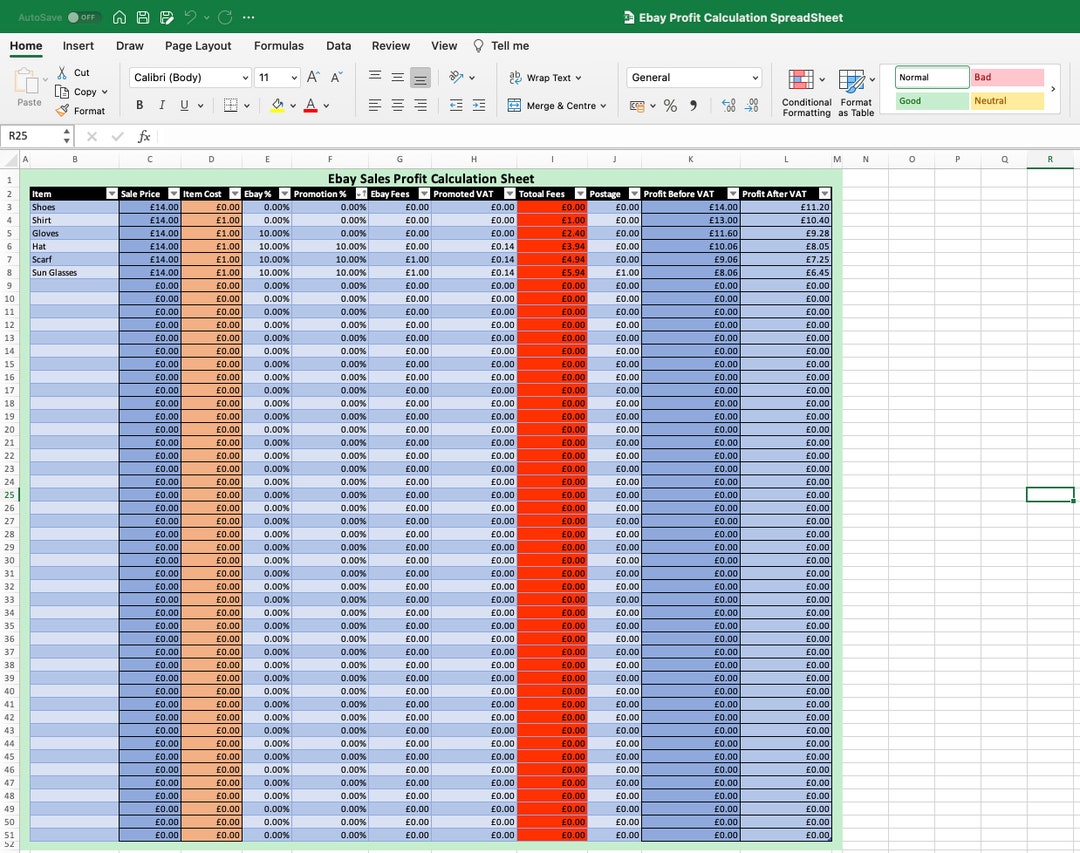Switch to the Data tab
The width and height of the screenshot is (1080, 853).
pos(338,45)
